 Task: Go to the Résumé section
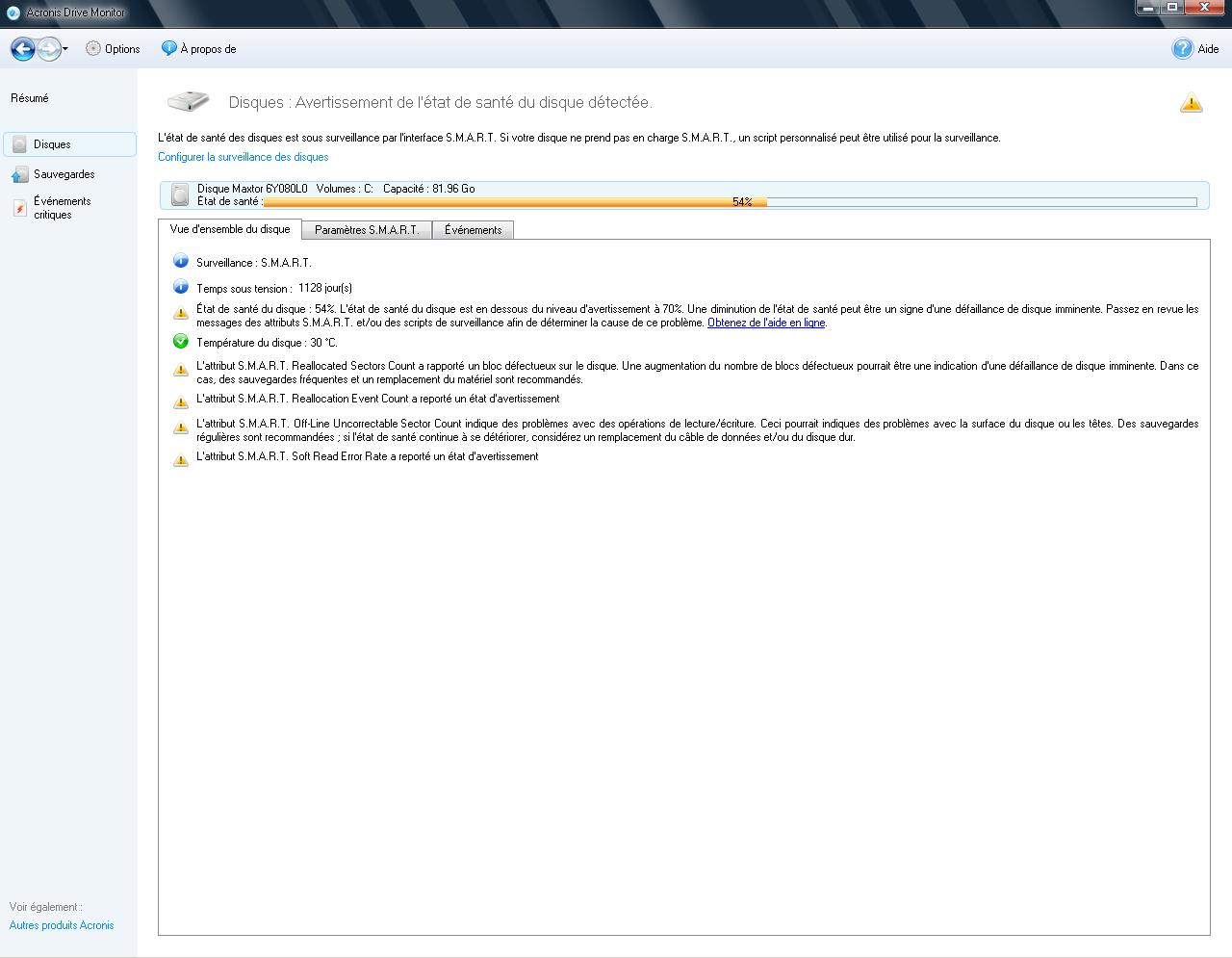[x=30, y=98]
